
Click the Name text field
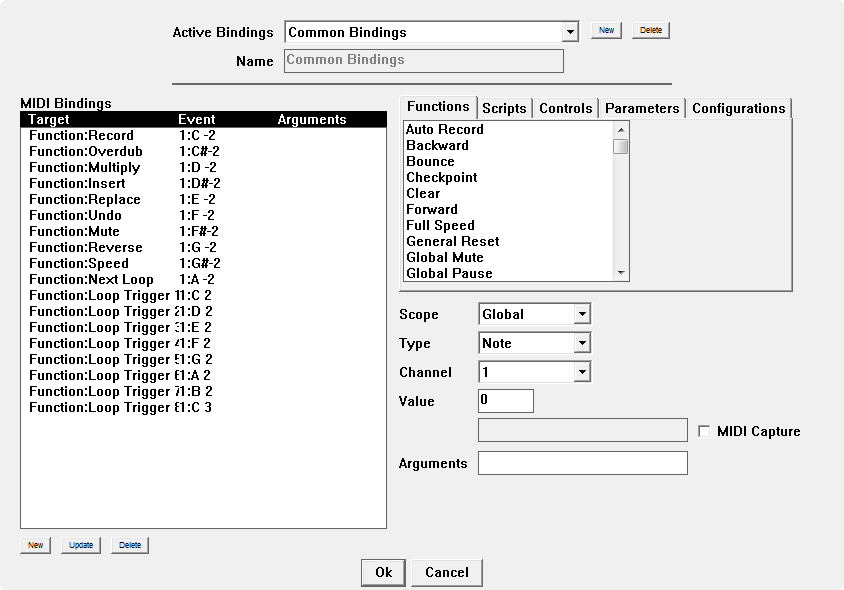point(424,60)
